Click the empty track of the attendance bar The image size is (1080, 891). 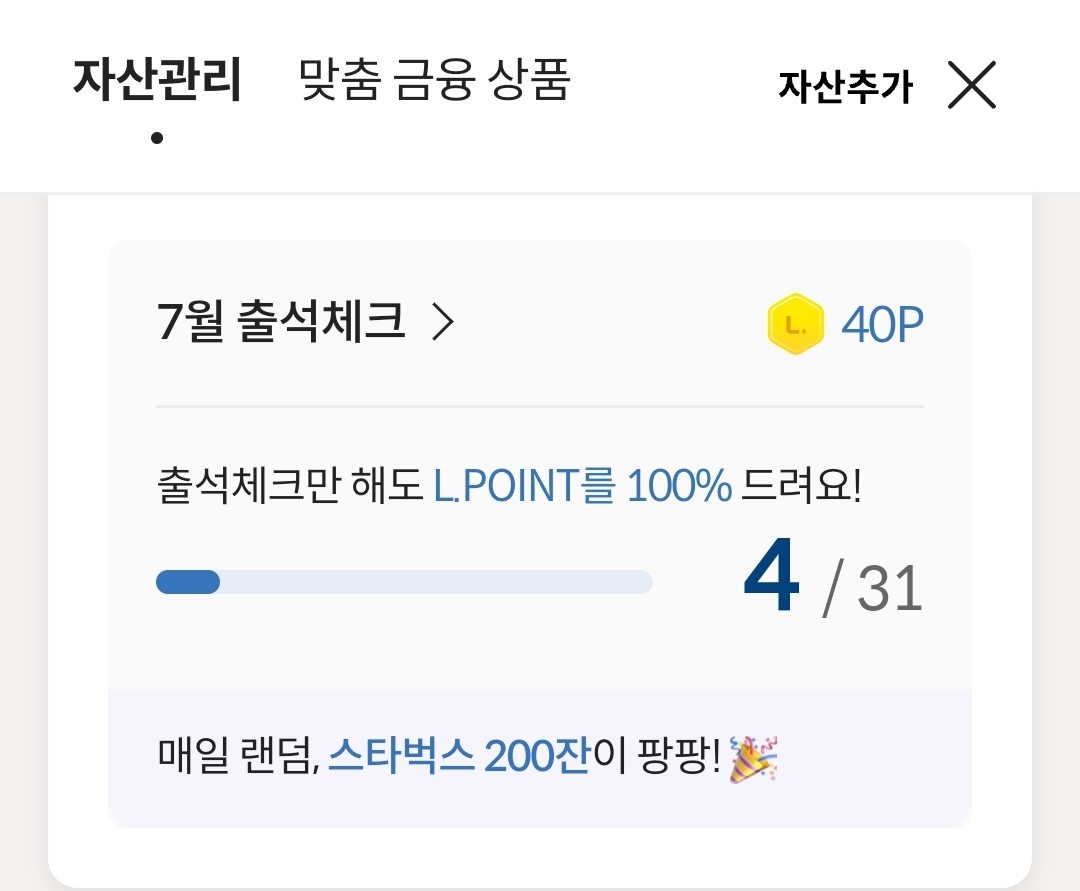click(435, 582)
